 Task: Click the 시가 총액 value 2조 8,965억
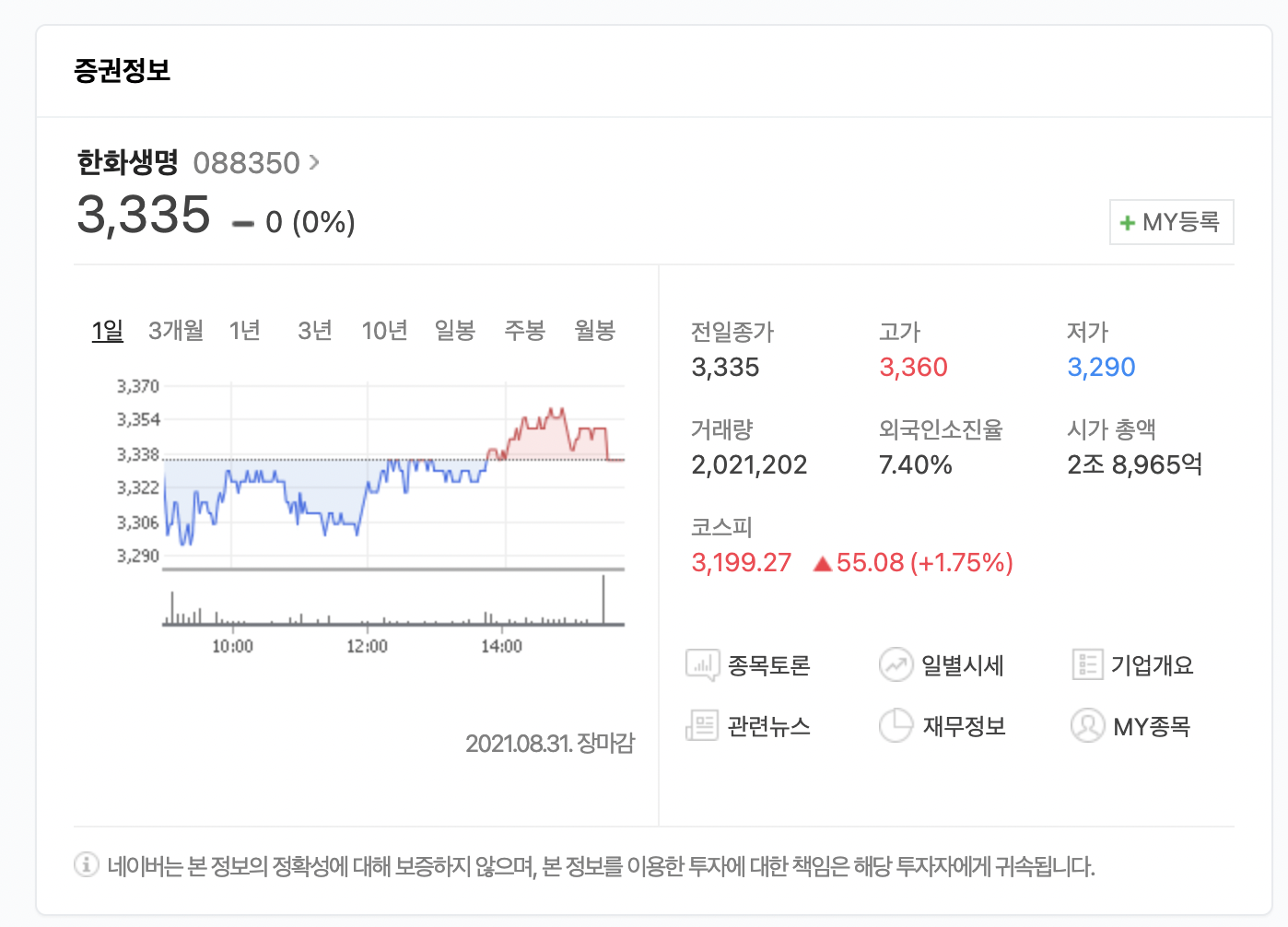point(1135,464)
